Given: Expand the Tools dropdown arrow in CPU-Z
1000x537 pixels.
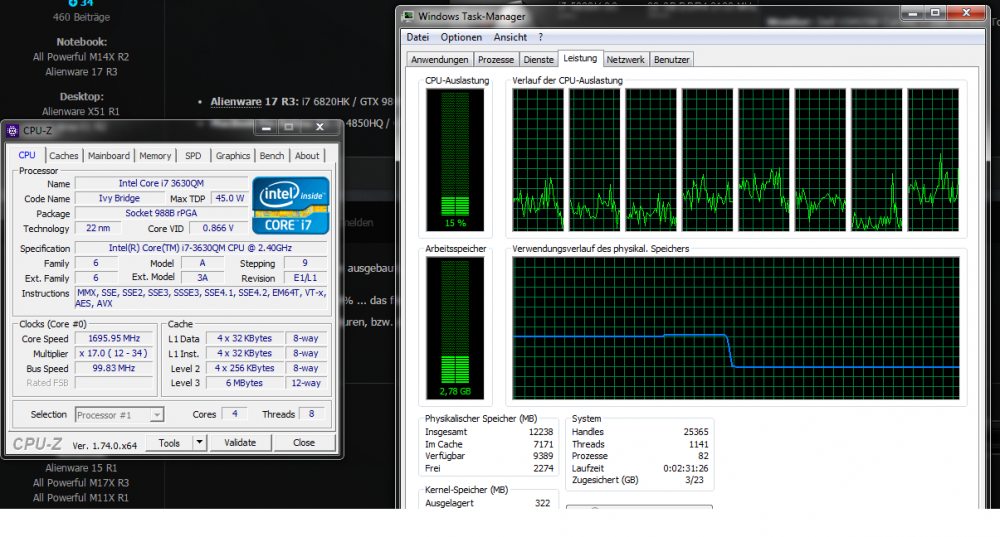Looking at the screenshot, I should tap(199, 442).
